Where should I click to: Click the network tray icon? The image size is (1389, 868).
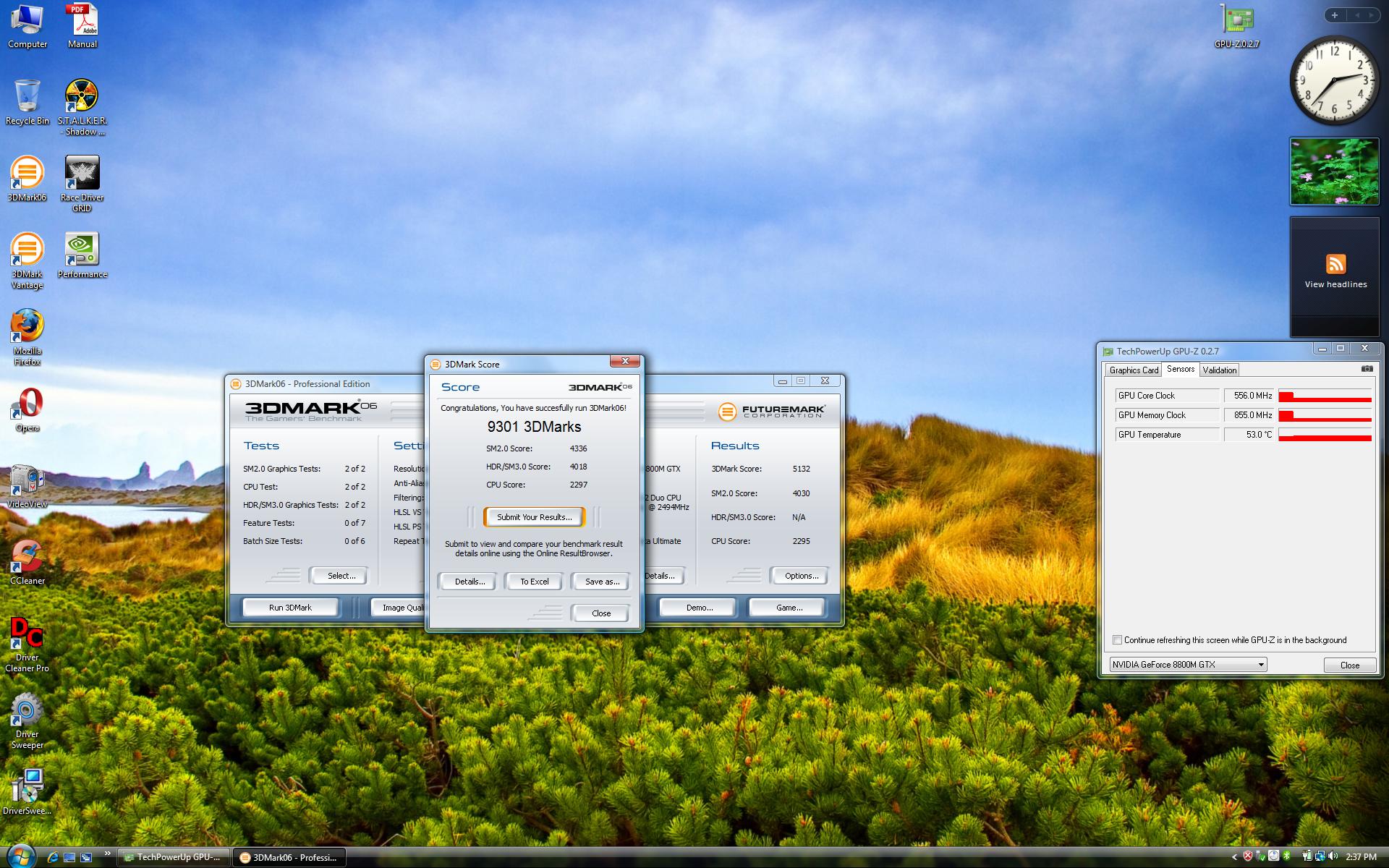(x=1320, y=856)
